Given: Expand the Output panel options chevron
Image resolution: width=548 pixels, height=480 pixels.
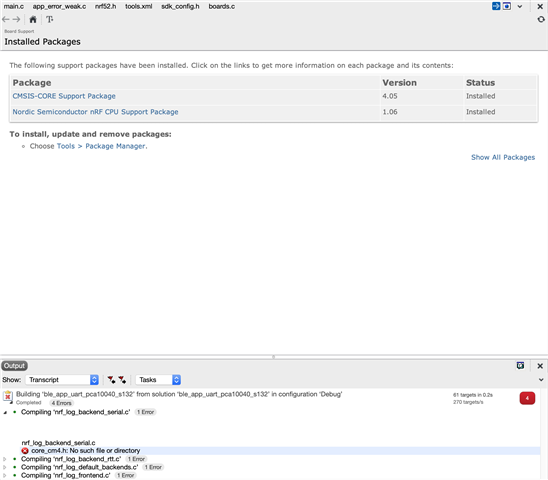Looking at the screenshot, I should click(x=541, y=380).
